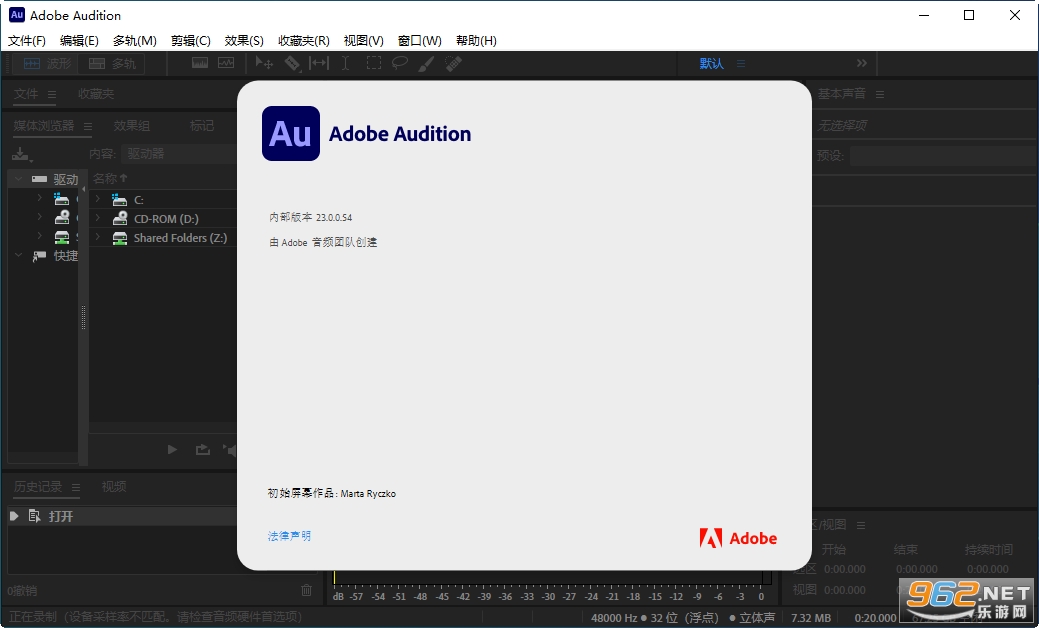The image size is (1039, 628).
Task: Show the spectral pitch display
Action: click(226, 63)
